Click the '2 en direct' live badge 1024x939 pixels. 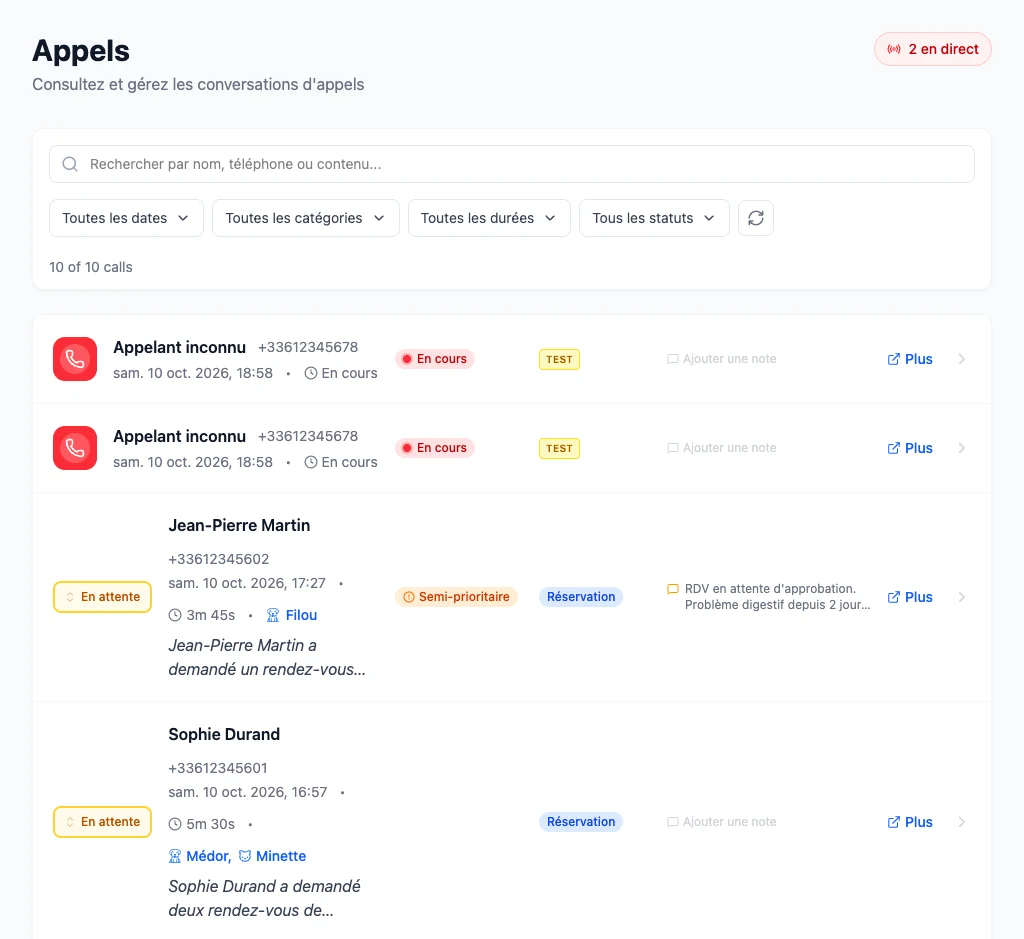(x=933, y=49)
